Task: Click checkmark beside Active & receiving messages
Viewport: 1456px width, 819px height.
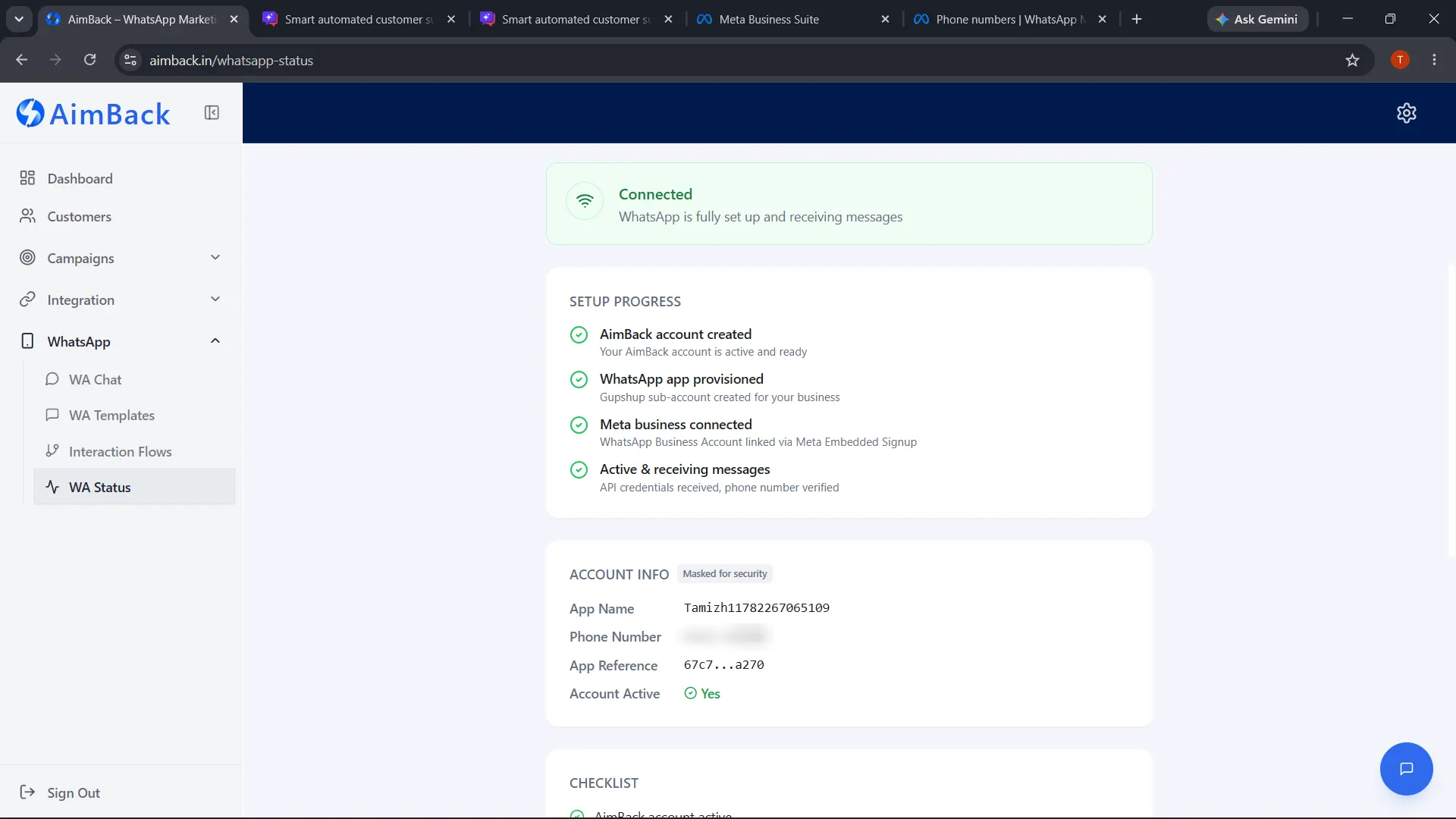Action: pos(579,469)
